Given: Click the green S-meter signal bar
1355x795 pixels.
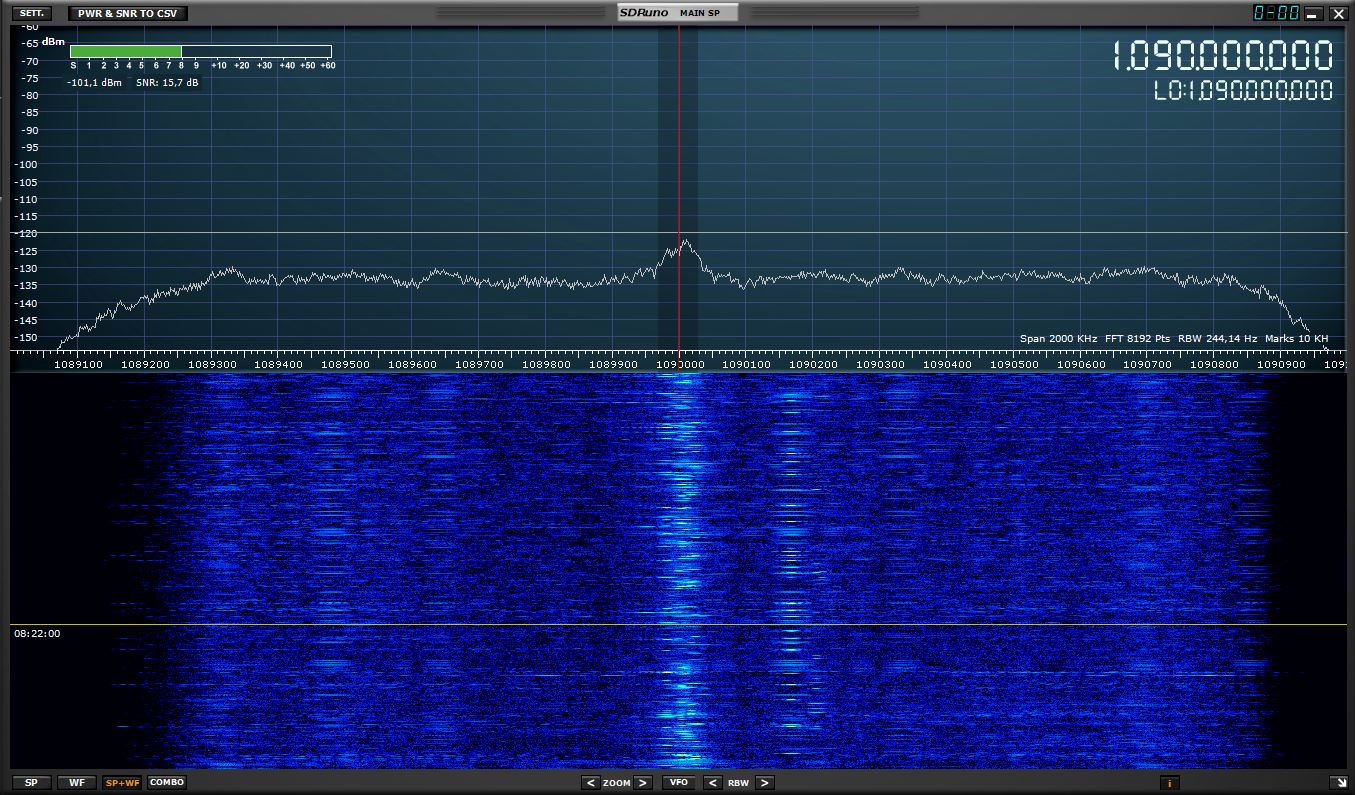Looking at the screenshot, I should 126,51.
